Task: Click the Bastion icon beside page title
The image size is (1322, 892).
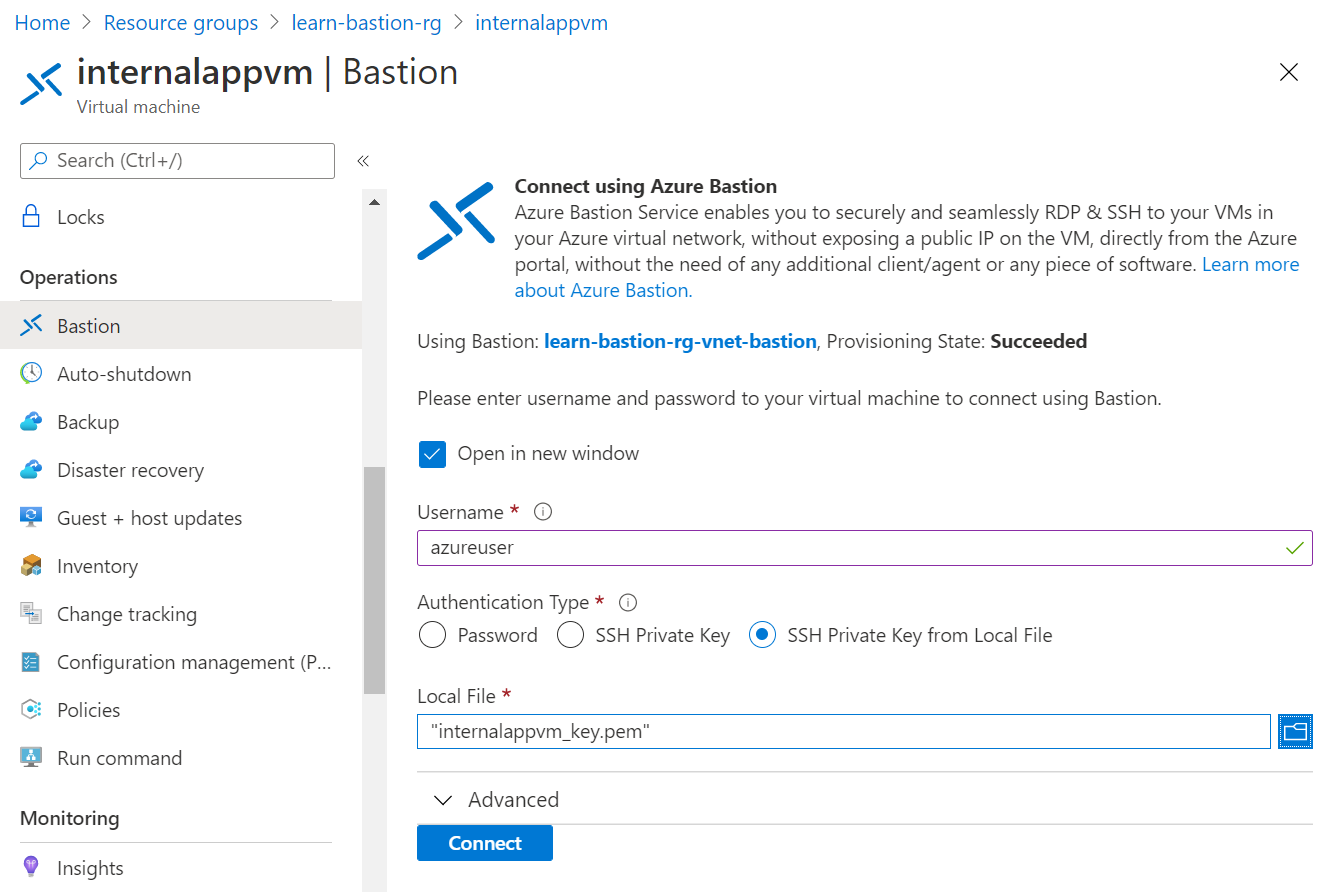Action: [41, 84]
